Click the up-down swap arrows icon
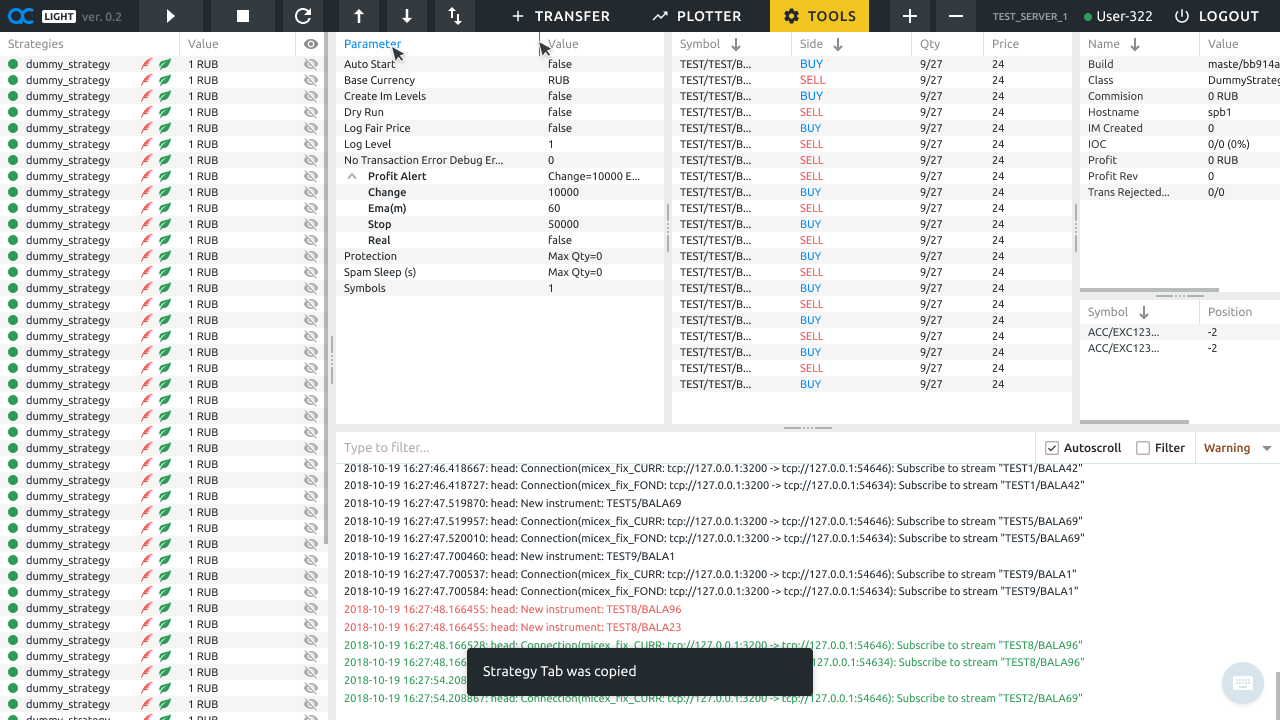The image size is (1280, 720). click(x=455, y=16)
